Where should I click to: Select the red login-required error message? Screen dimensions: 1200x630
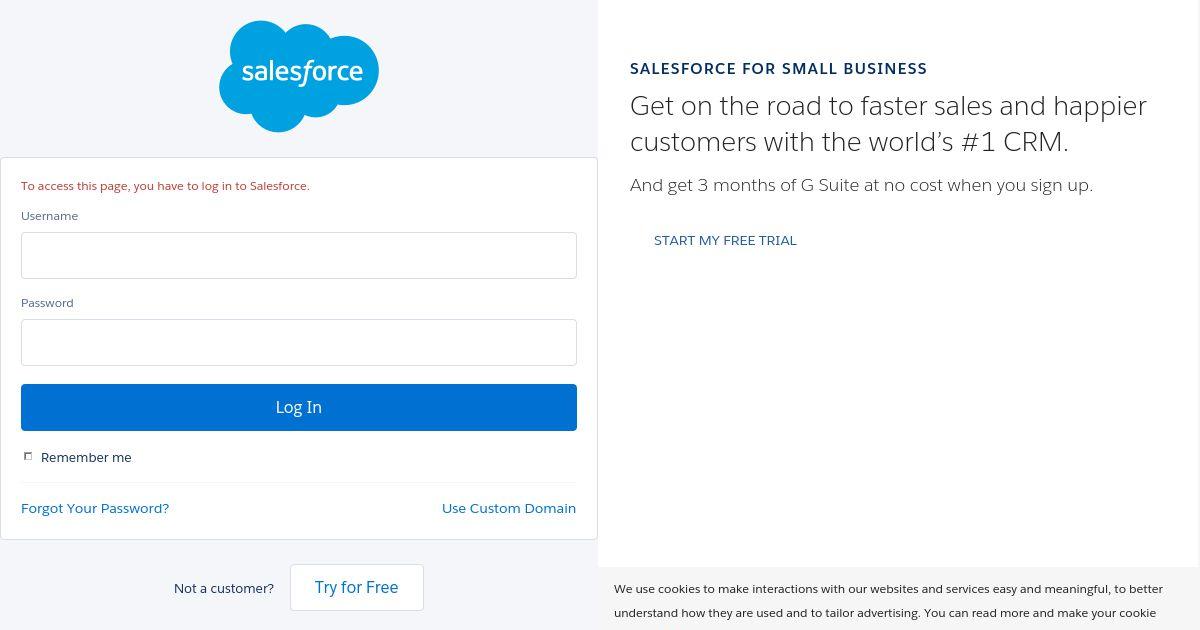(x=165, y=186)
